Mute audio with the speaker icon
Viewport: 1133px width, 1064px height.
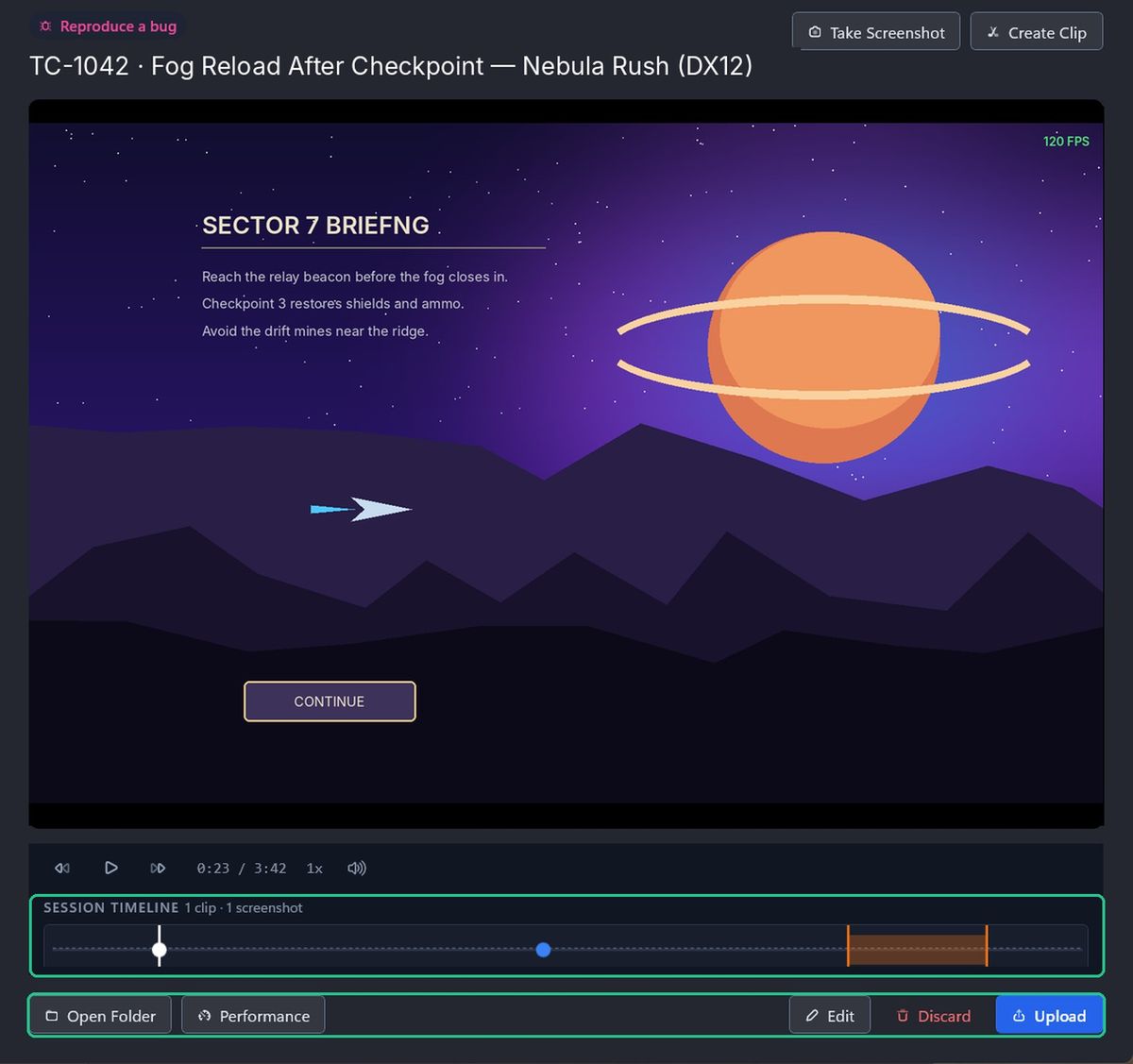[x=357, y=868]
